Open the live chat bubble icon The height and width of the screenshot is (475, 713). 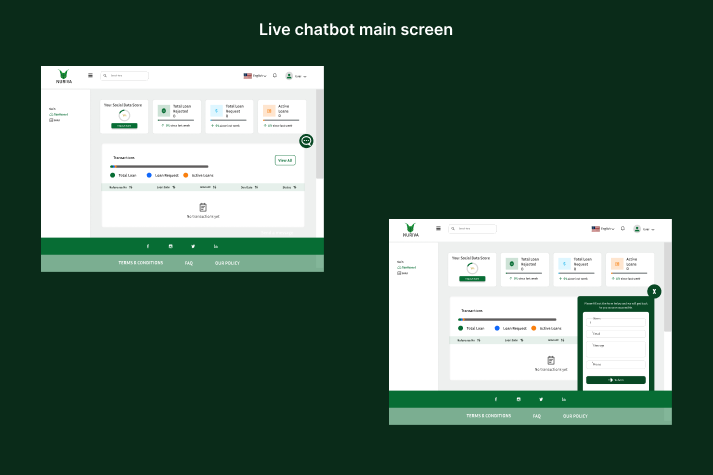(x=306, y=141)
